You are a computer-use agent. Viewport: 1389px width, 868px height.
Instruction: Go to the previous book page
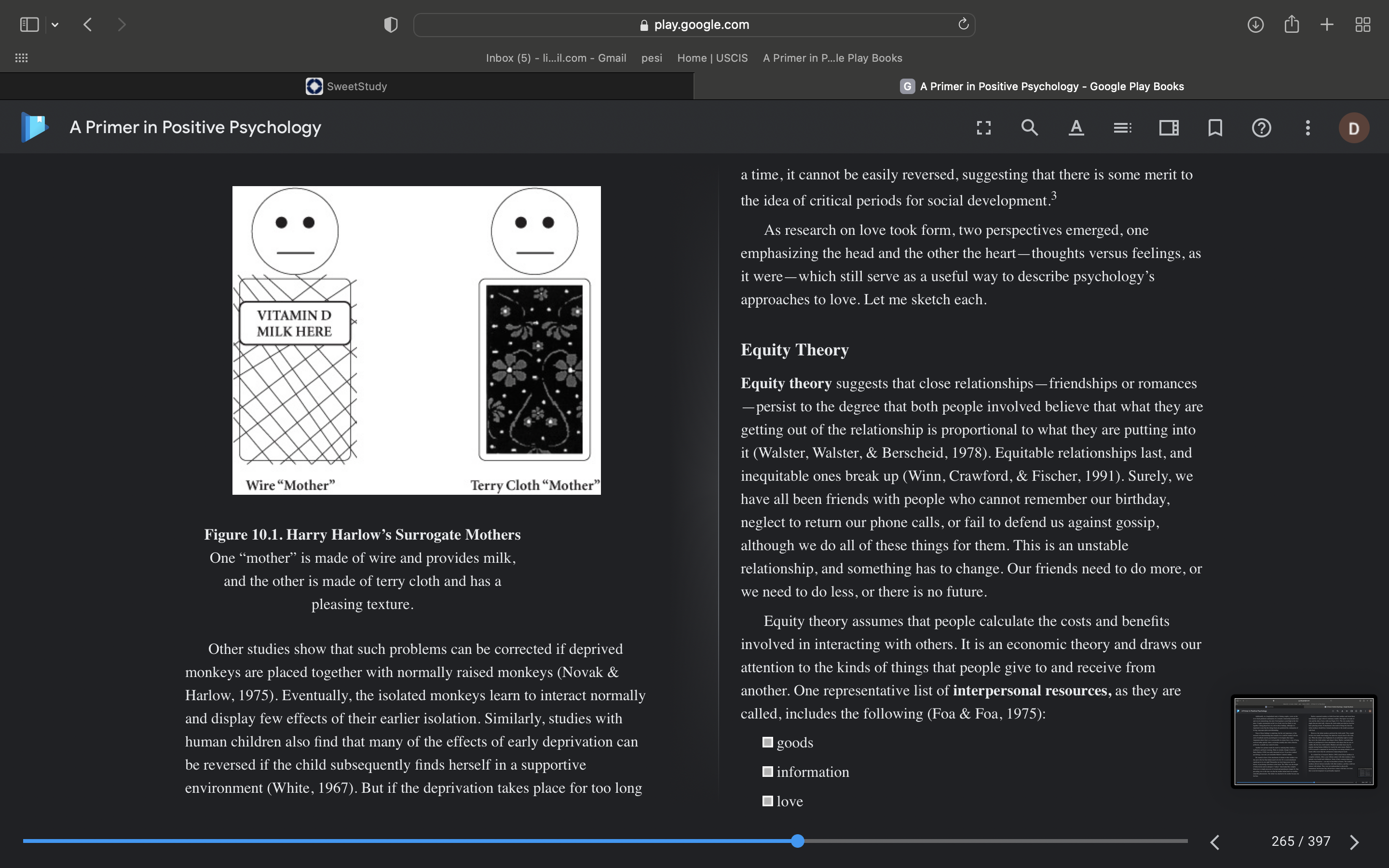[1215, 841]
